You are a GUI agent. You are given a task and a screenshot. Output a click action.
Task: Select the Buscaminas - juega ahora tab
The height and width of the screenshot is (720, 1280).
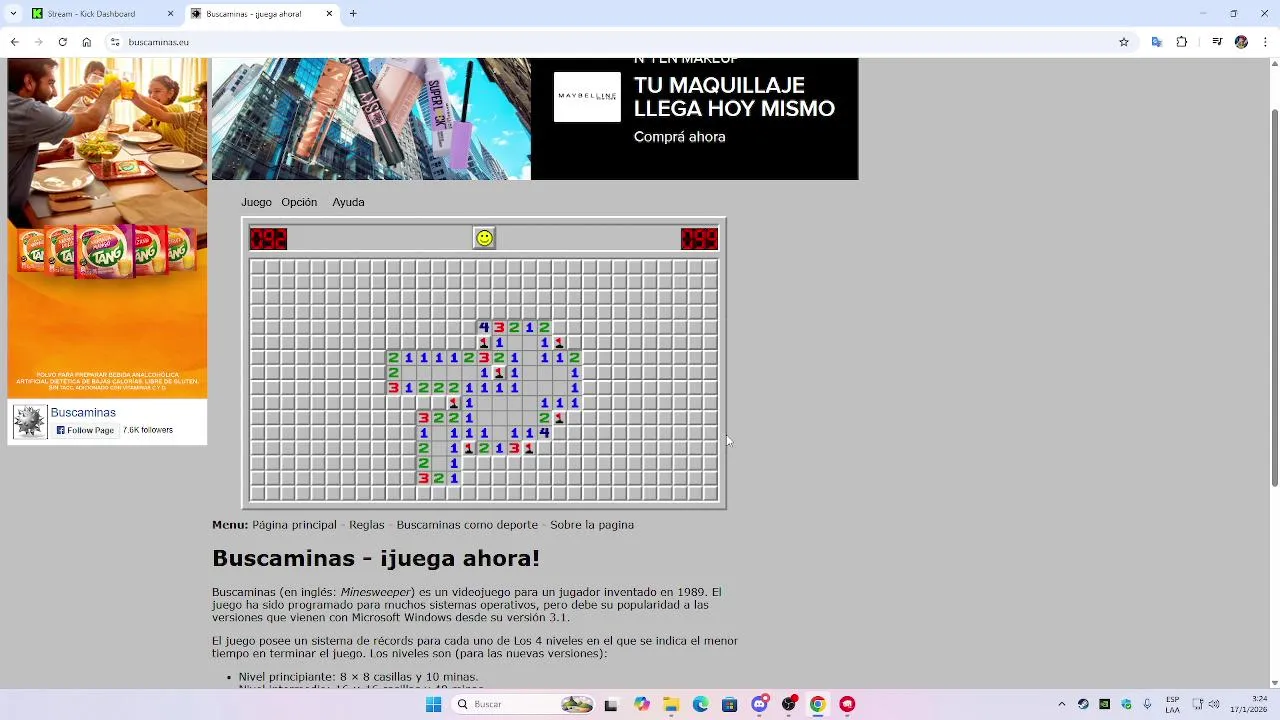tap(263, 14)
